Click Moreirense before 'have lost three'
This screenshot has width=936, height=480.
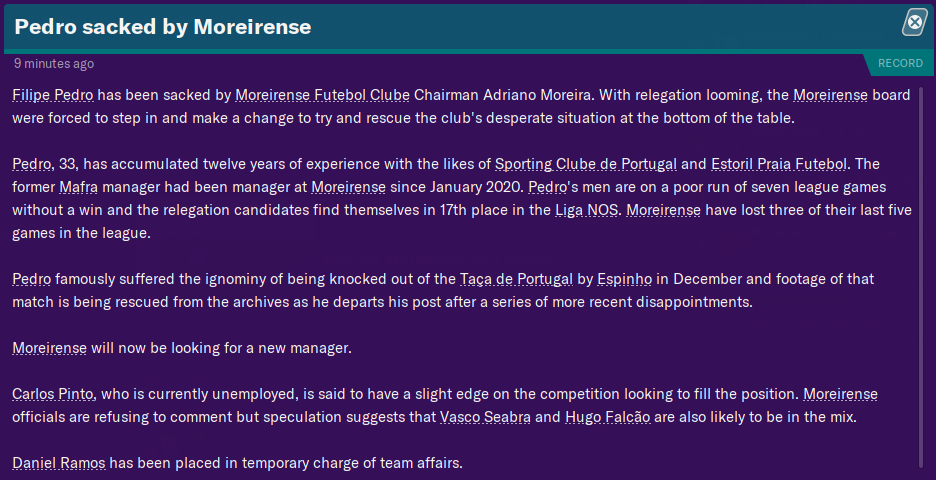[663, 210]
